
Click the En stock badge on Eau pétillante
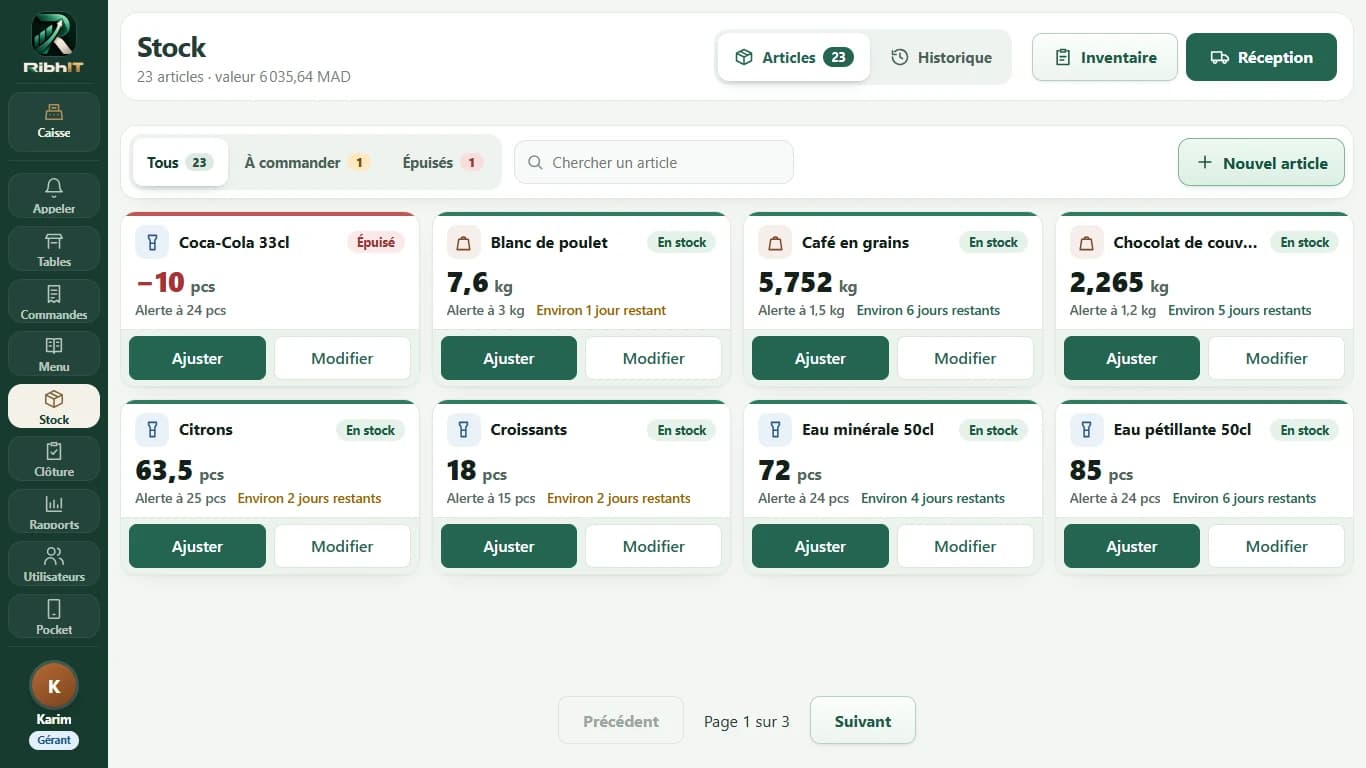[x=1305, y=430]
